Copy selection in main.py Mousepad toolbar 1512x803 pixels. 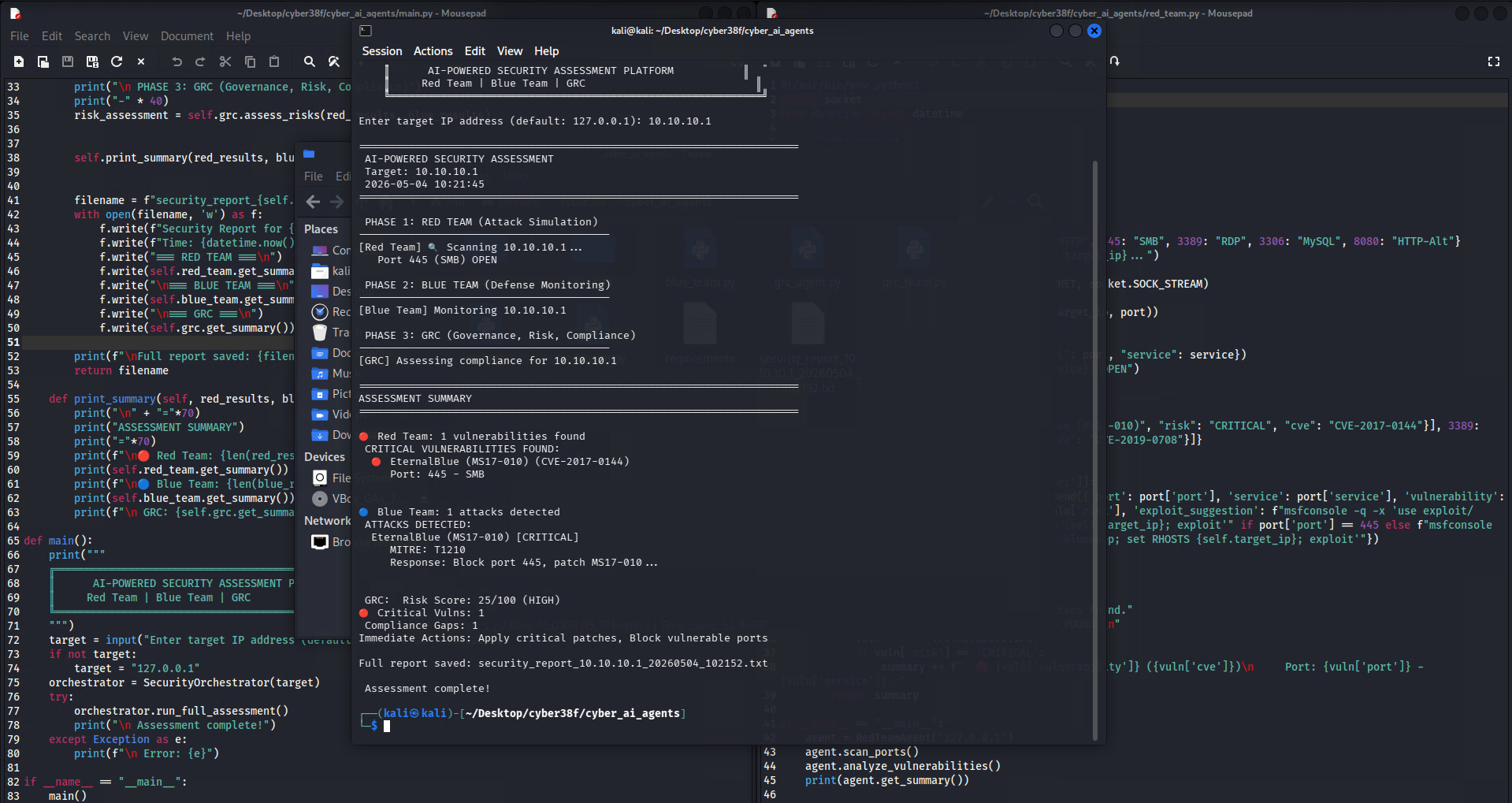[250, 61]
